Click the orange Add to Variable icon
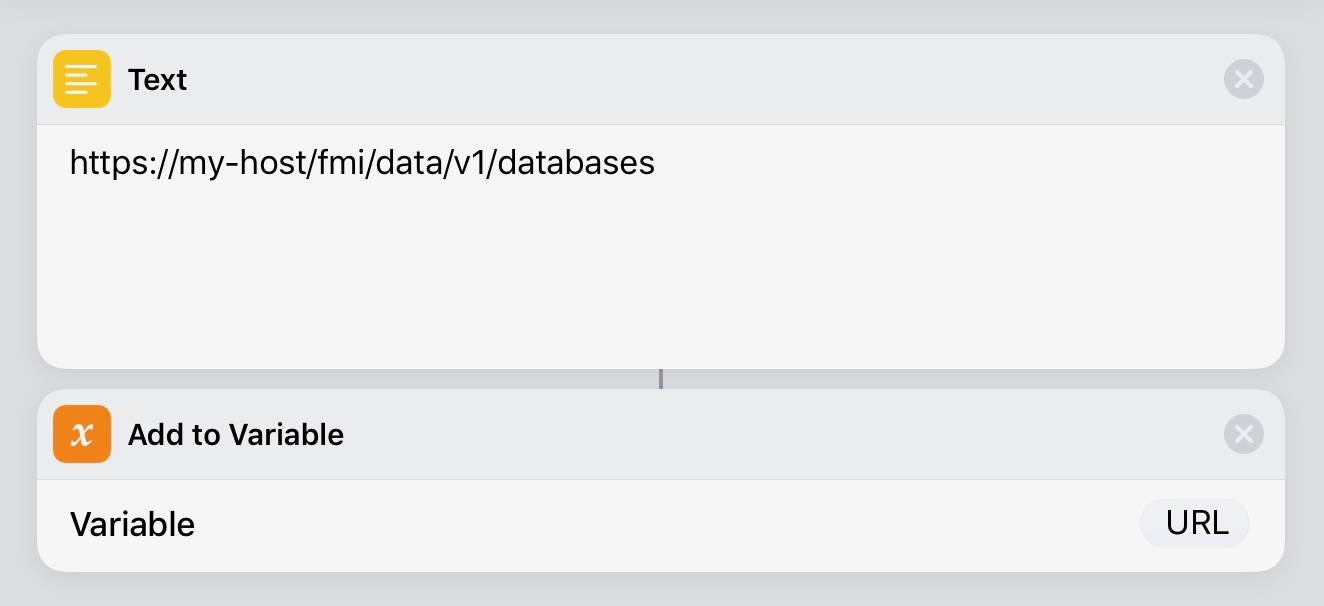1324x606 pixels. point(82,434)
